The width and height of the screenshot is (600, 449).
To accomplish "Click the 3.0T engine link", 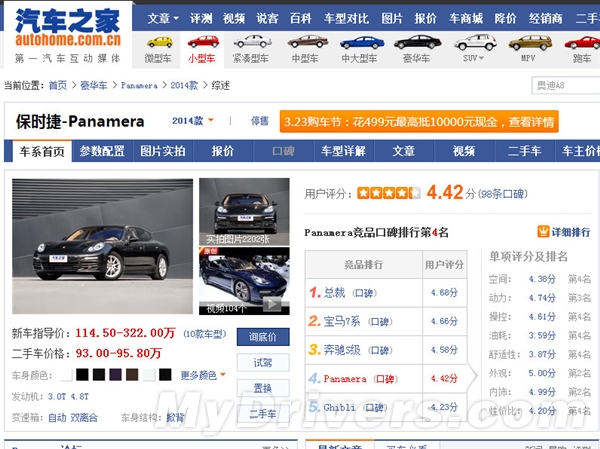I will [57, 397].
